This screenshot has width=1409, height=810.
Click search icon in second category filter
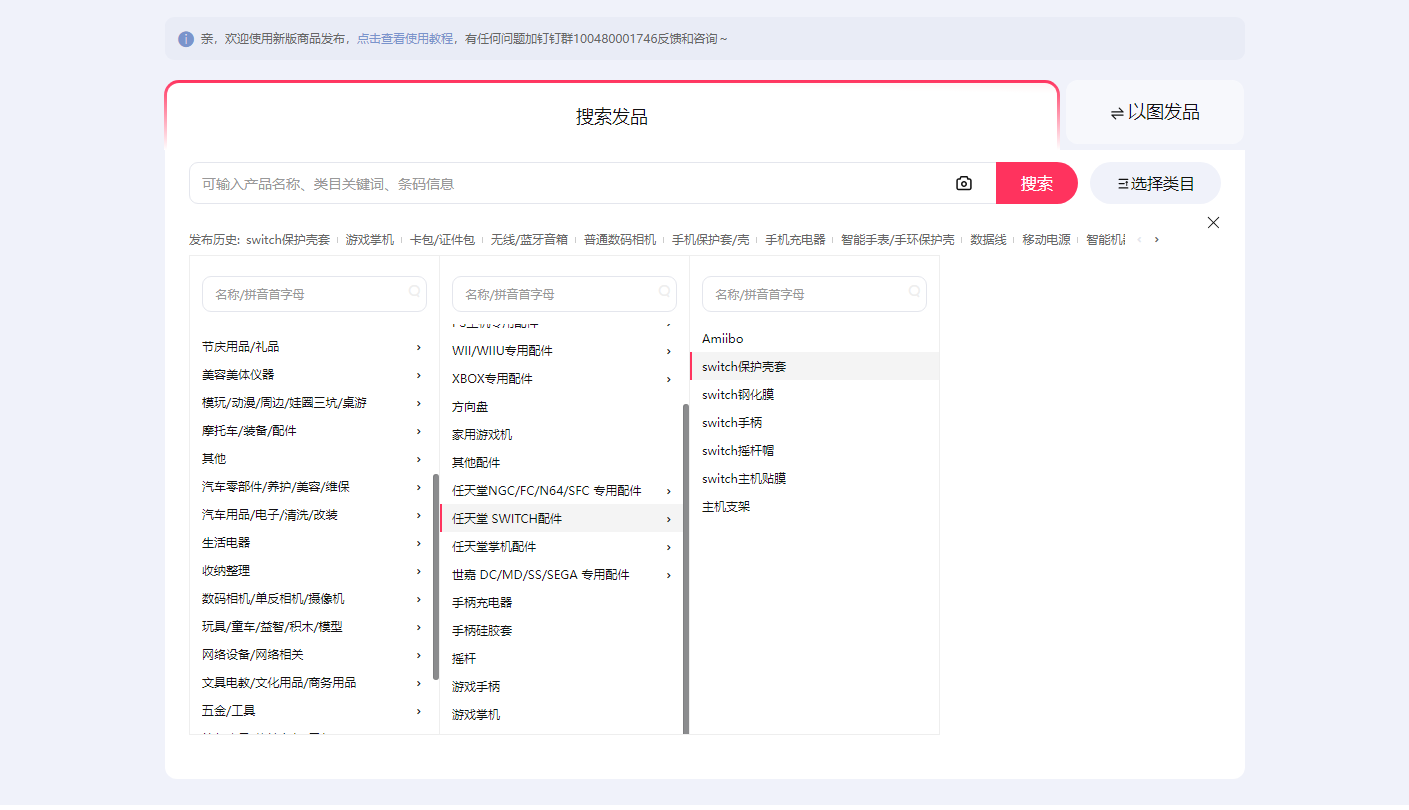pyautogui.click(x=664, y=292)
